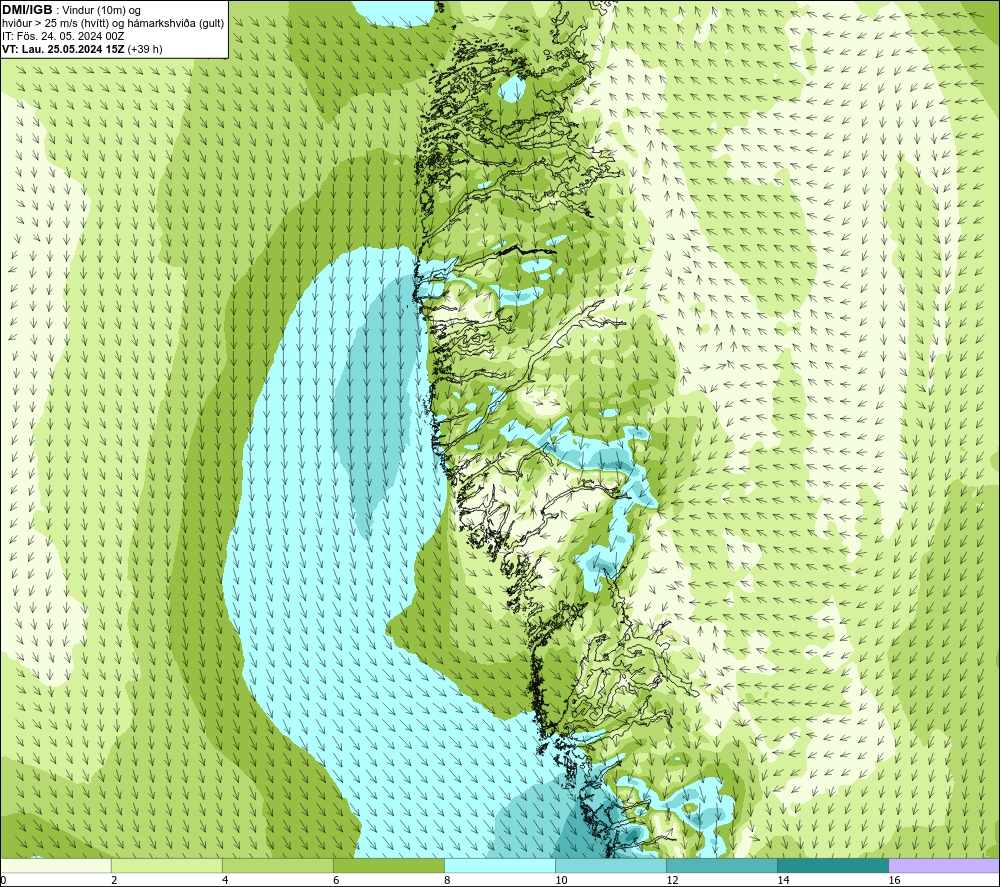Screen dimensions: 1000x887
Task: Select the 6–8 m/s olive green swatch
Action: pos(389,865)
